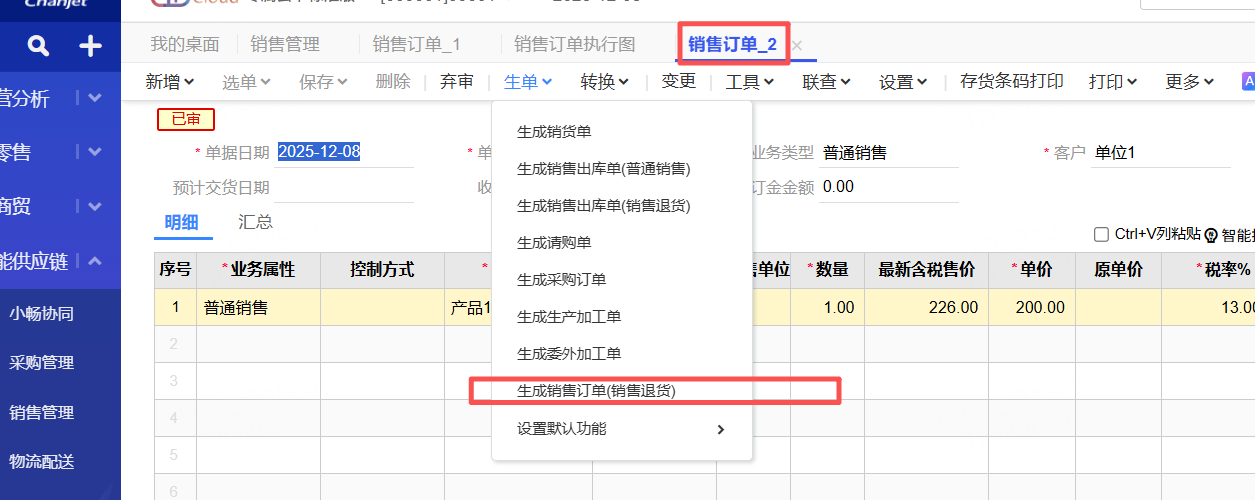Click the 存货条码打印 toolbar button
Screen dimensions: 1255x500
click(x=1011, y=82)
